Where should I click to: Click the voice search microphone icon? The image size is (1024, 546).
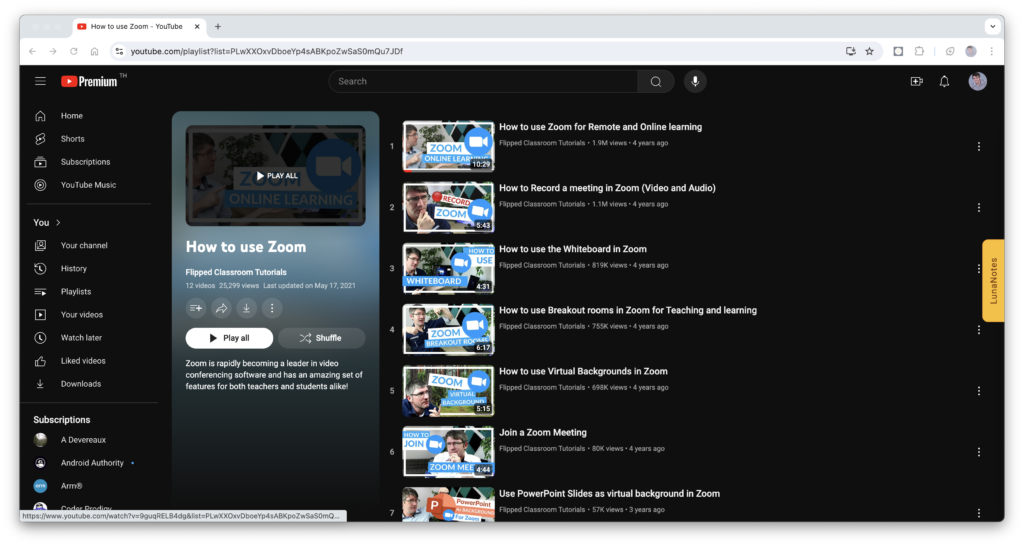pos(695,81)
